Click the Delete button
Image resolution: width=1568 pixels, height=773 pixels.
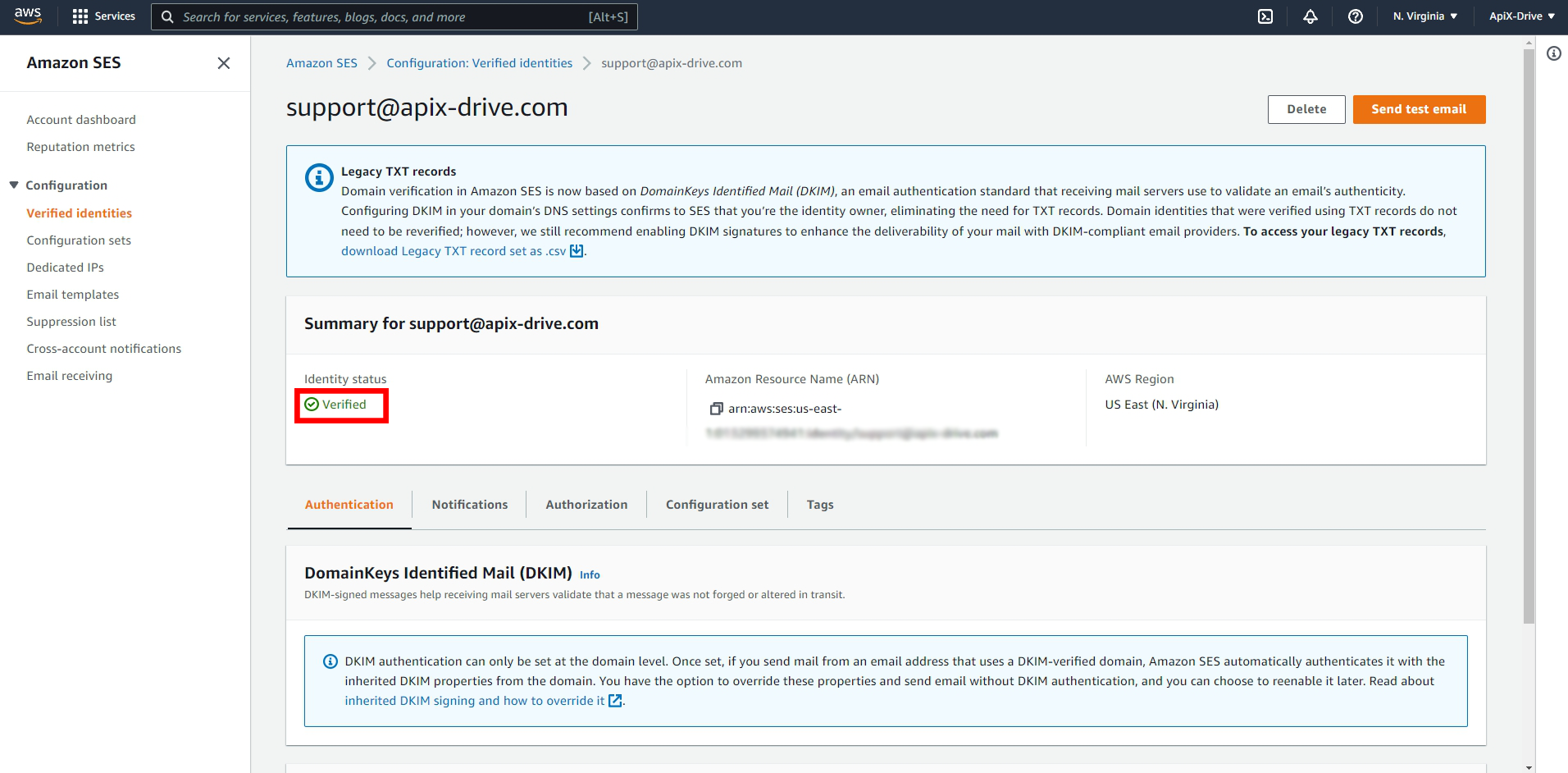[x=1306, y=109]
